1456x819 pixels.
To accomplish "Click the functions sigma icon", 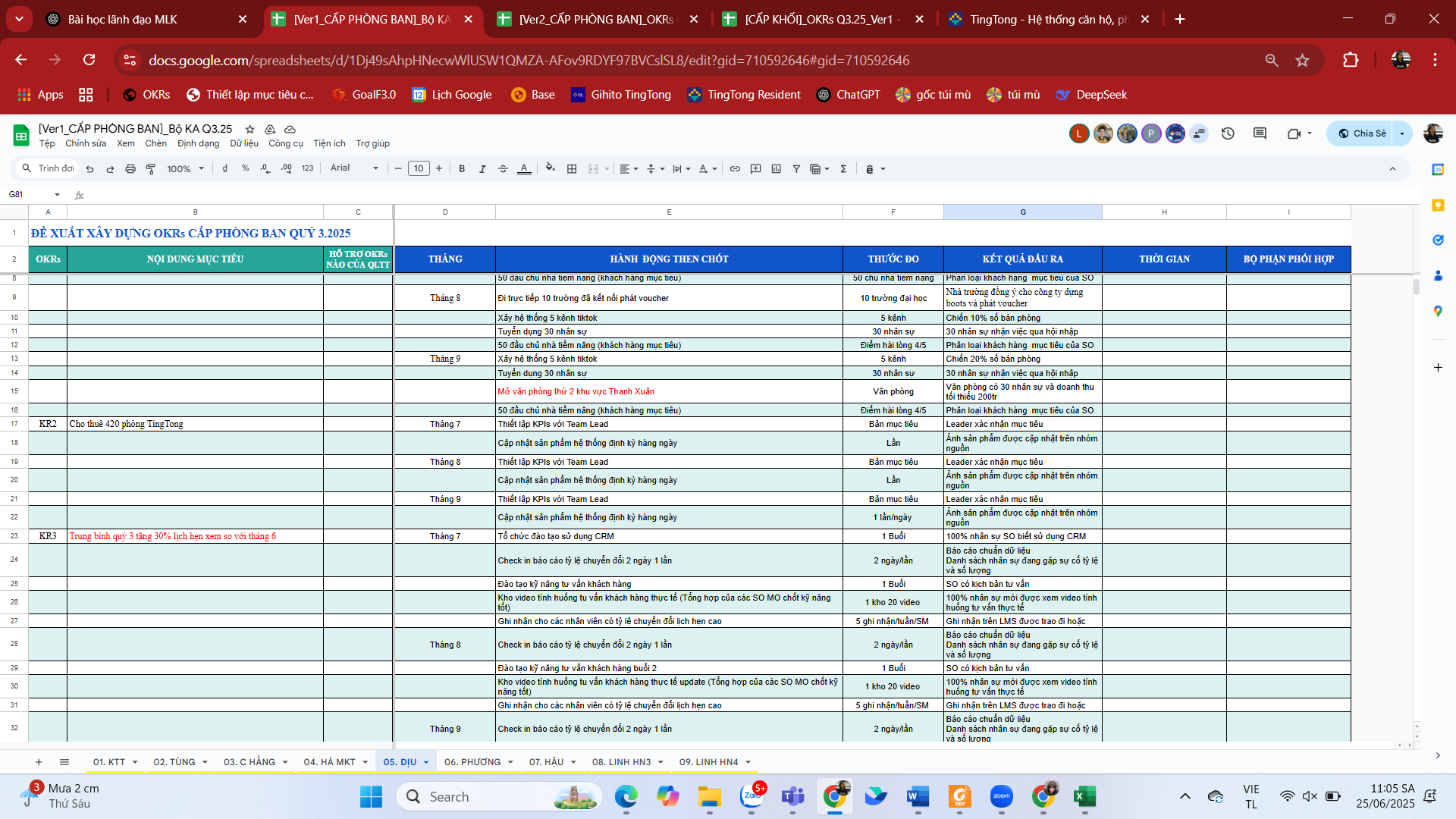I will 843,168.
